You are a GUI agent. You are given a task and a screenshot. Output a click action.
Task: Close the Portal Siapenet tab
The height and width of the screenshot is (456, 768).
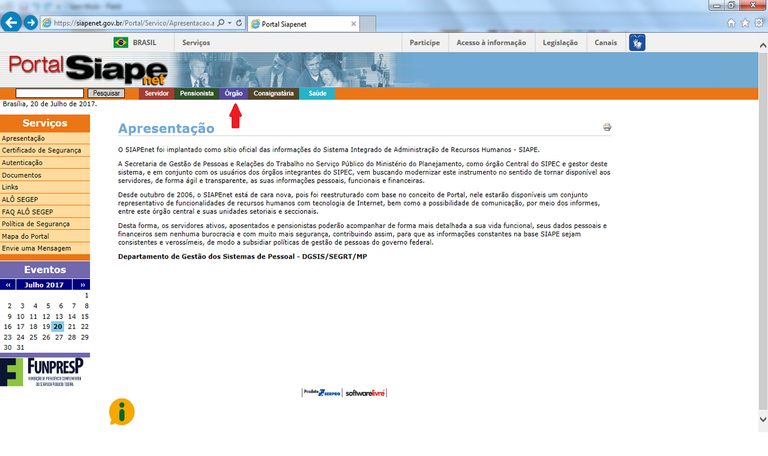pyautogui.click(x=354, y=24)
